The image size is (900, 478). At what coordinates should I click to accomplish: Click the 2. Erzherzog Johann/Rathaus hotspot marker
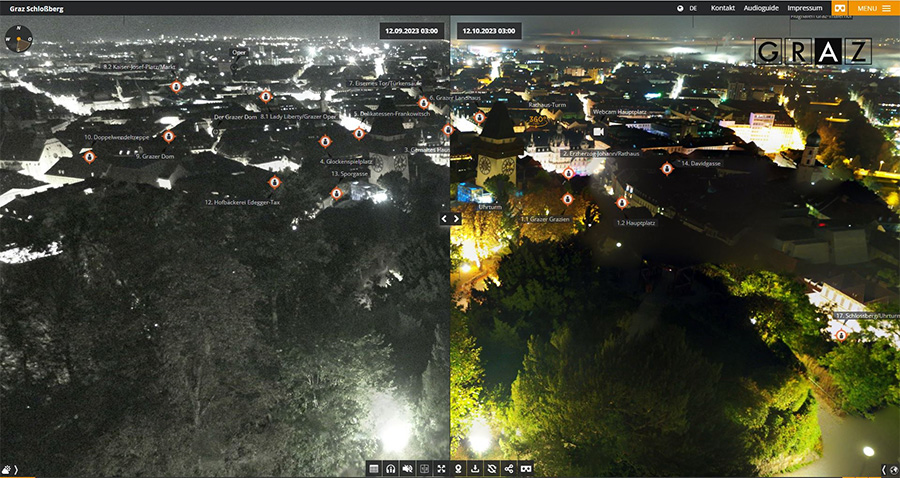568,173
